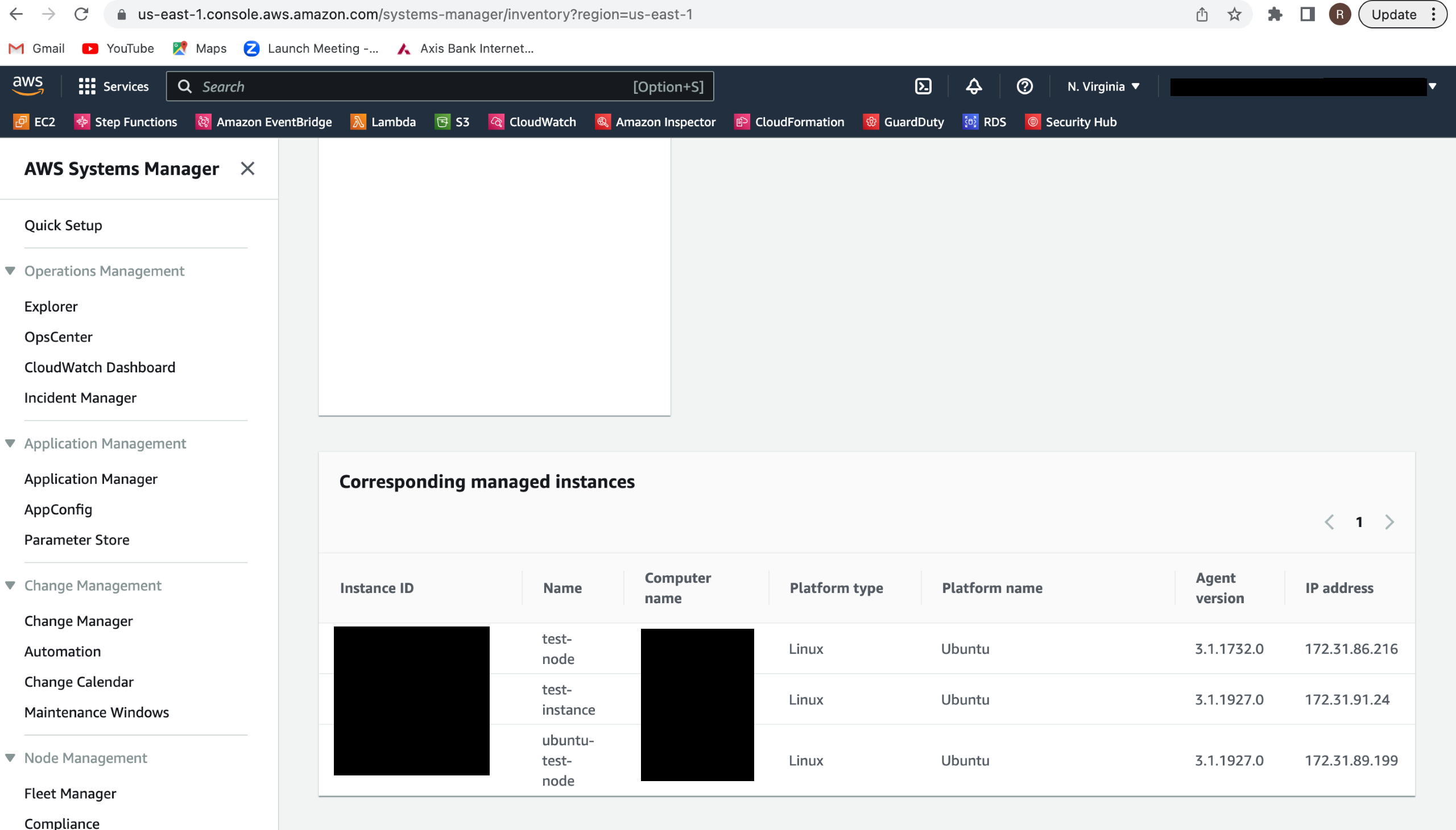The height and width of the screenshot is (830, 1456).
Task: Open the notifications bell
Action: coord(974,86)
